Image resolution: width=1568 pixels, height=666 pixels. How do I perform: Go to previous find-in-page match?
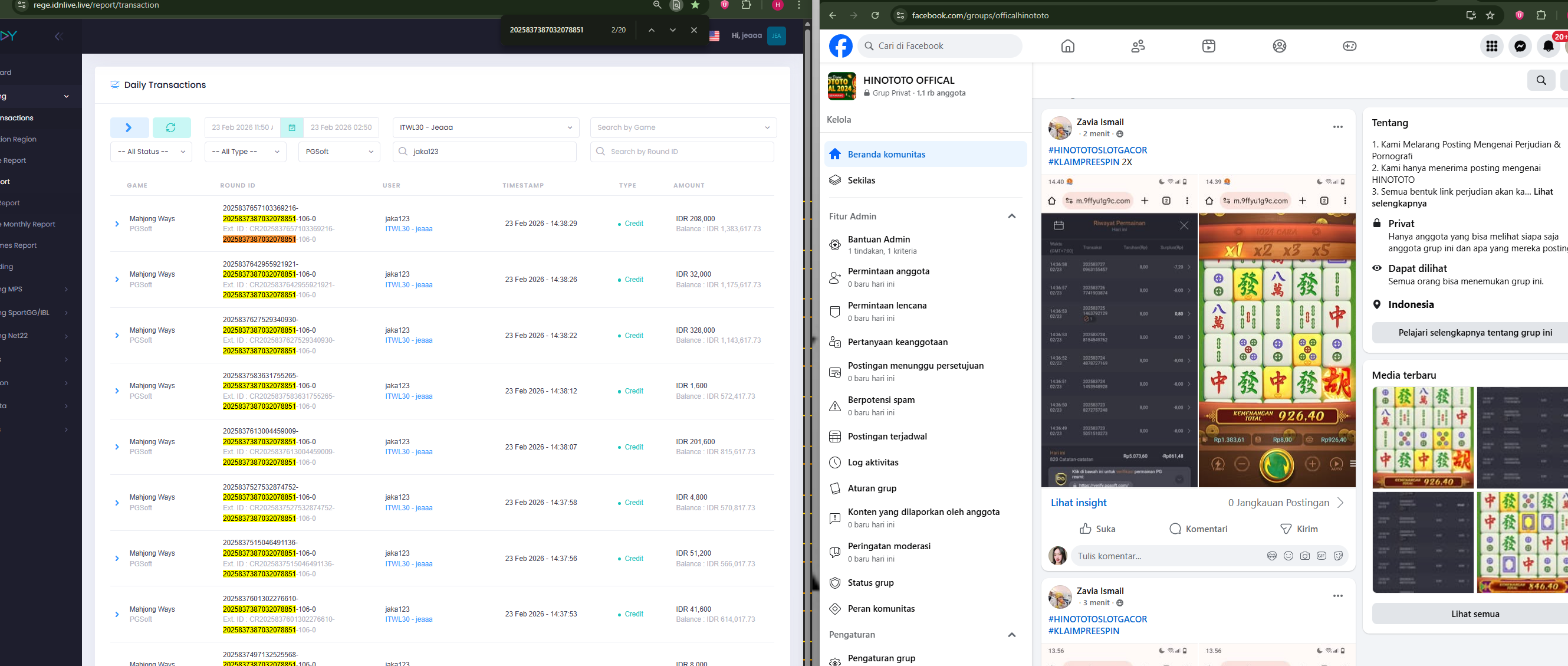(651, 30)
